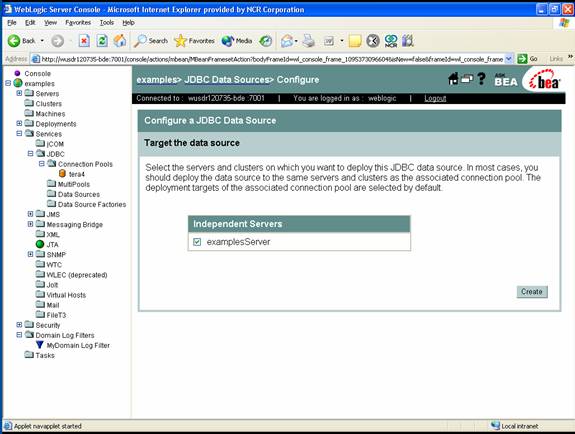
Task: Follow the examples breadcrumb link
Action: [157, 80]
